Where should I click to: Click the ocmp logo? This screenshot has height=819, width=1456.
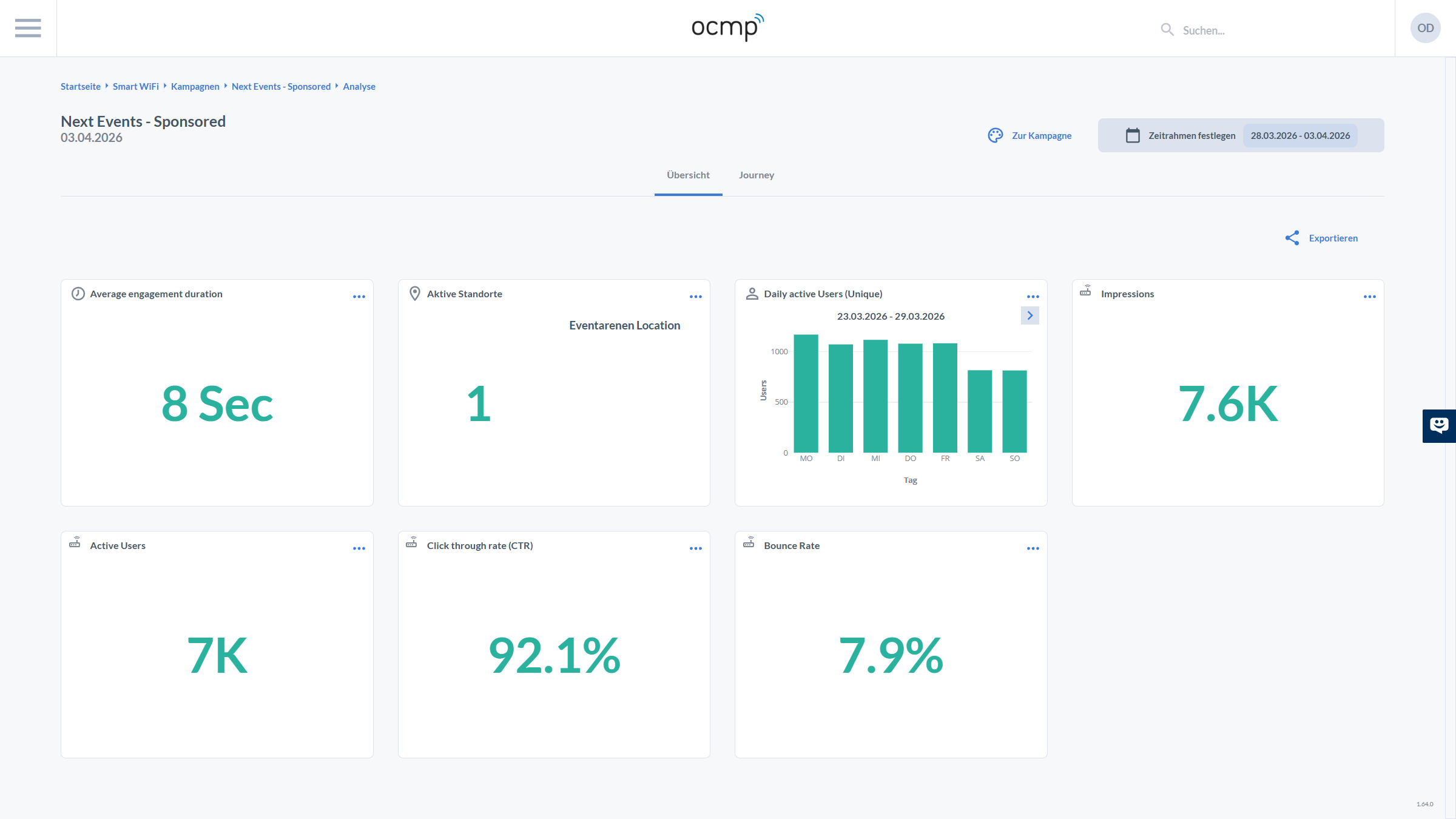[727, 27]
